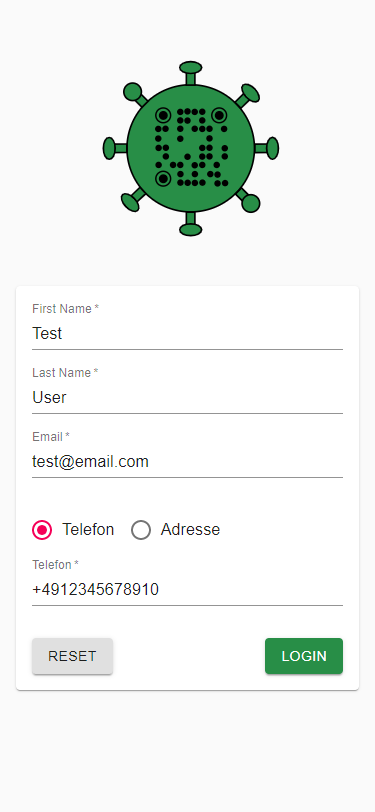Viewport: 375px width, 812px height.
Task: Click the left spike of the virus logo
Action: 115,148
